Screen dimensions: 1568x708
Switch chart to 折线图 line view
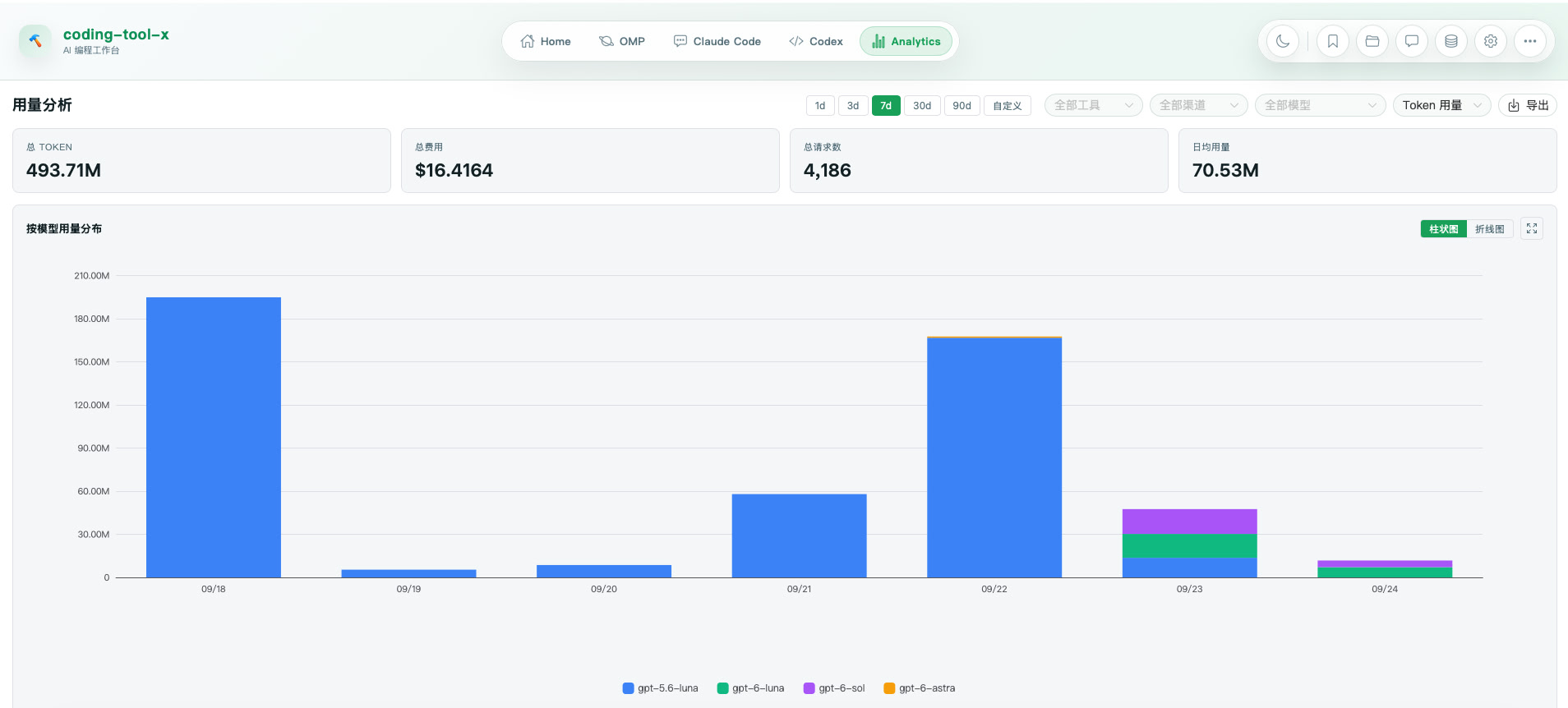[x=1489, y=229]
